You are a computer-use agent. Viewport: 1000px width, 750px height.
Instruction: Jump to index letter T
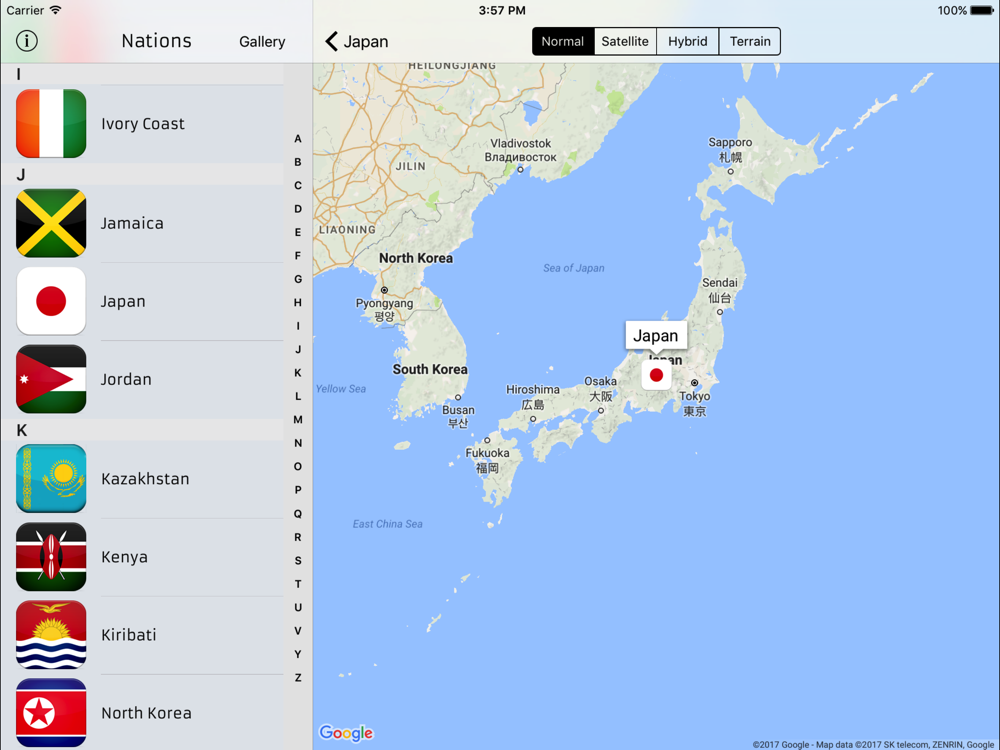click(x=298, y=584)
